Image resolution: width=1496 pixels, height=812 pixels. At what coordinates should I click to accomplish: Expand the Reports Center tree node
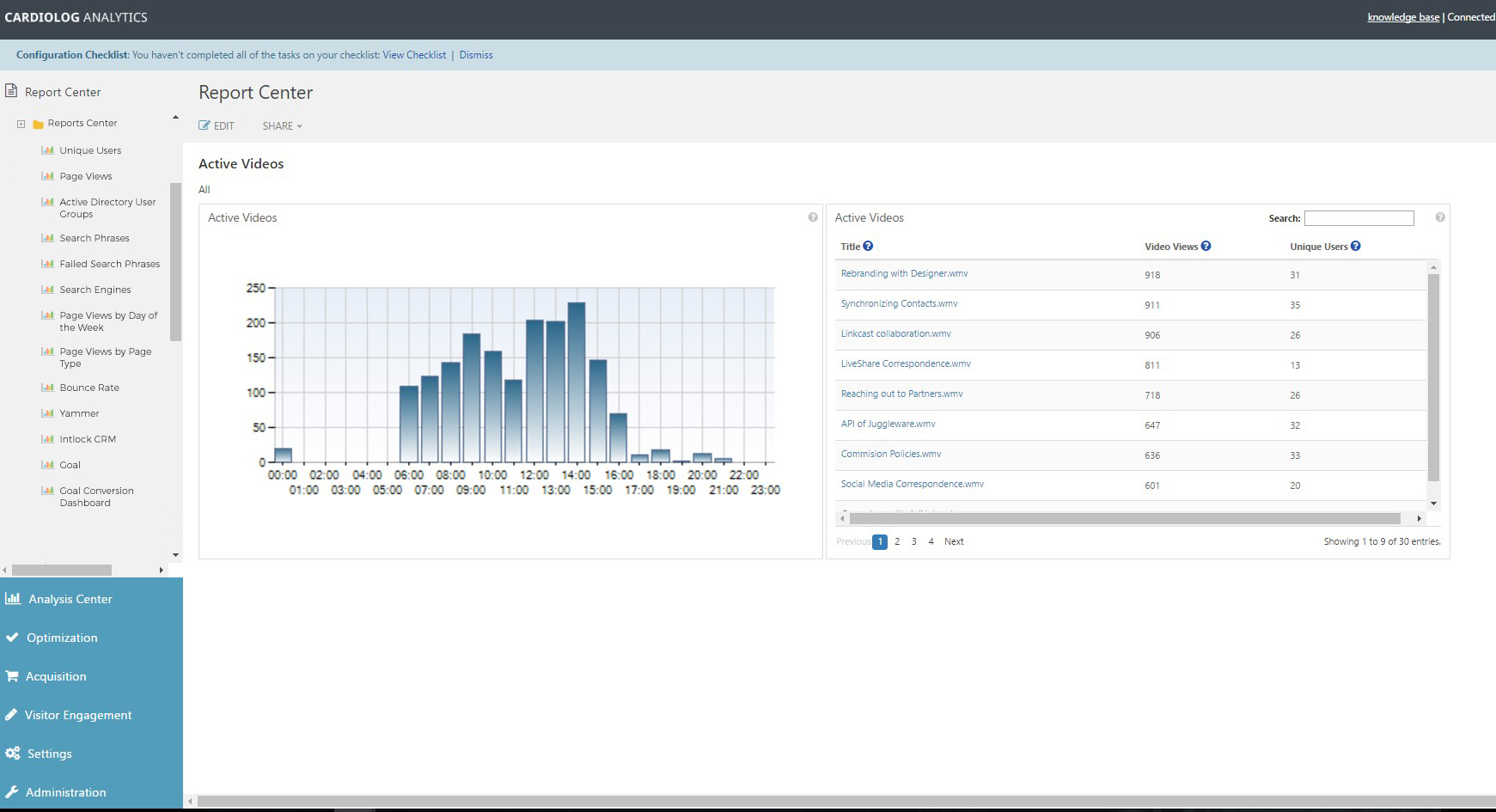pyautogui.click(x=21, y=124)
